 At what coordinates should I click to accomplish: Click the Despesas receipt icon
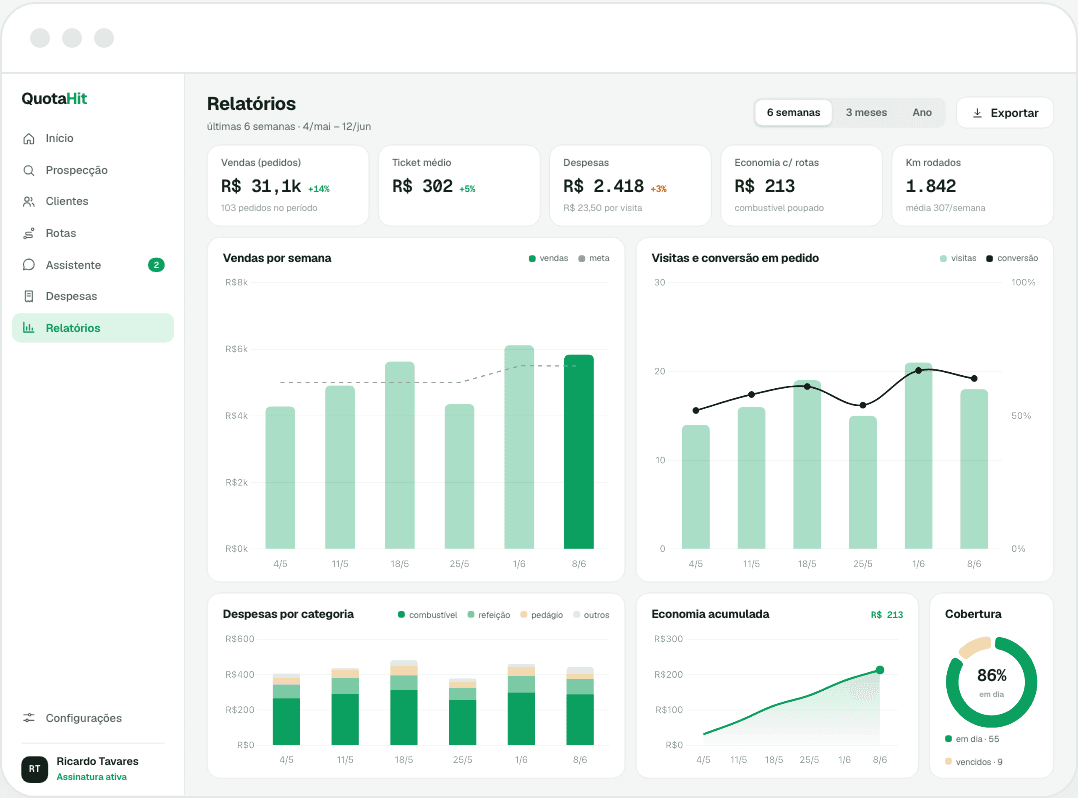click(29, 296)
